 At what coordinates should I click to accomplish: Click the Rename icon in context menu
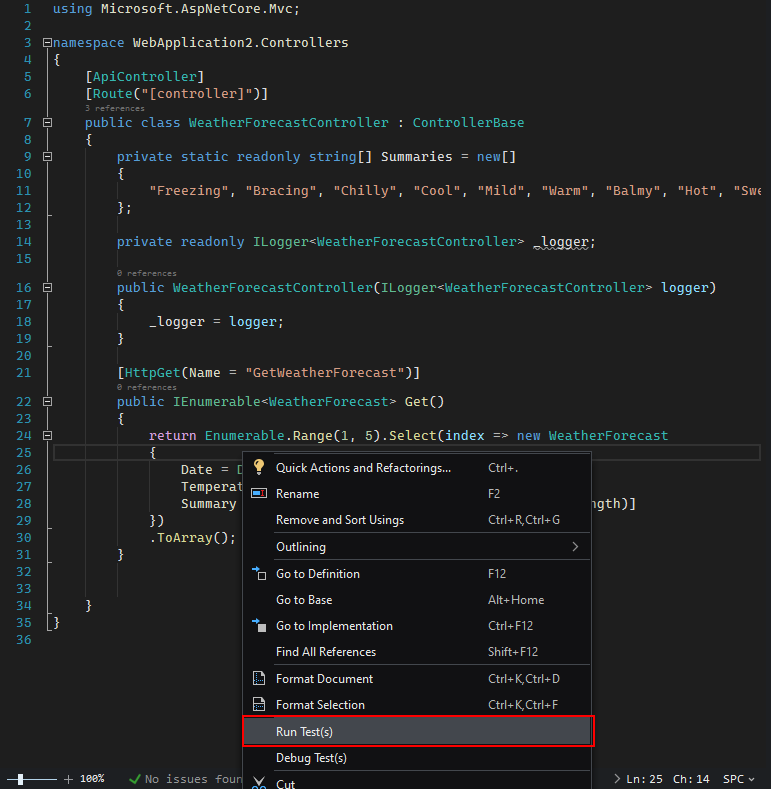click(259, 493)
